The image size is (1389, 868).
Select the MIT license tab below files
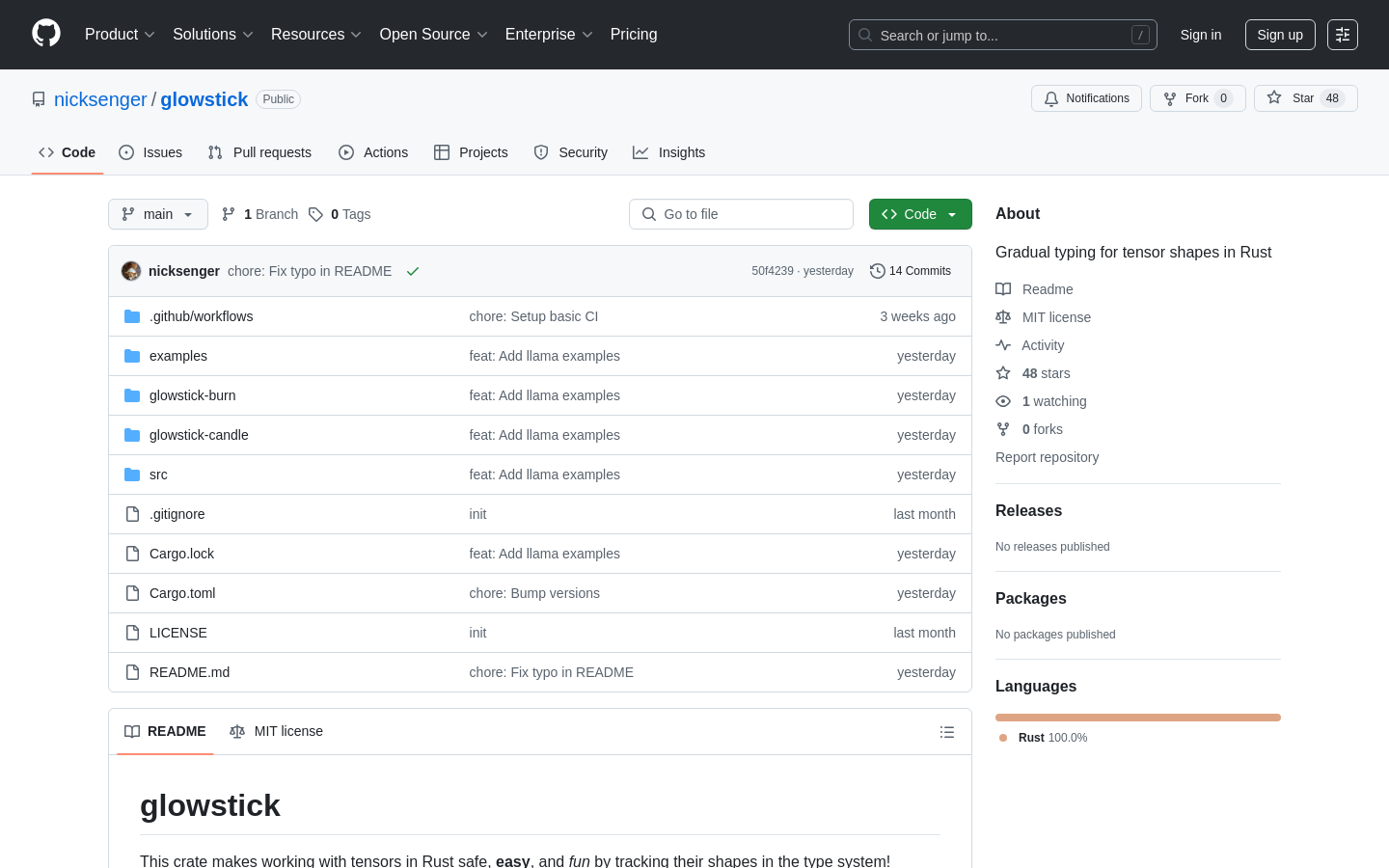[x=276, y=732]
